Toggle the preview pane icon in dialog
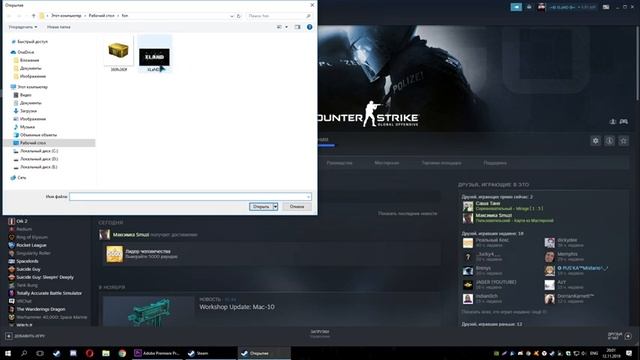Screen dimensions: 640x360 coord(298,27)
